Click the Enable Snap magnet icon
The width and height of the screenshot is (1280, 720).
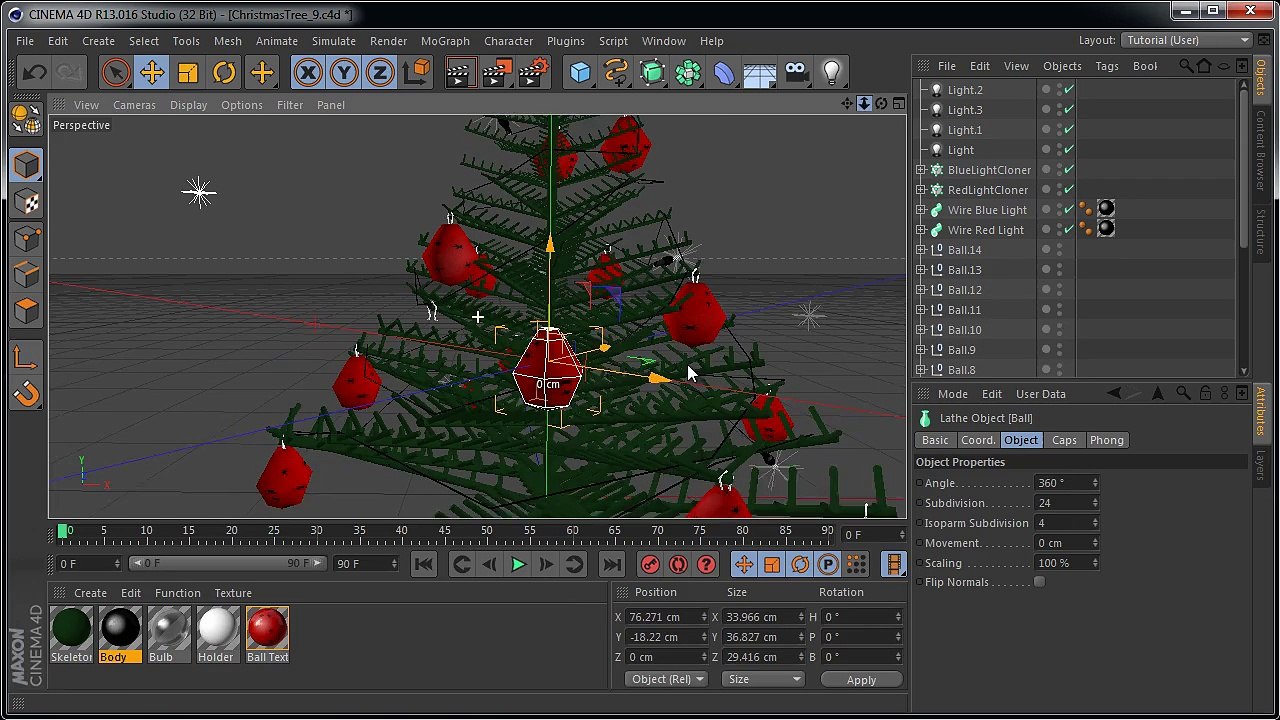coord(26,394)
